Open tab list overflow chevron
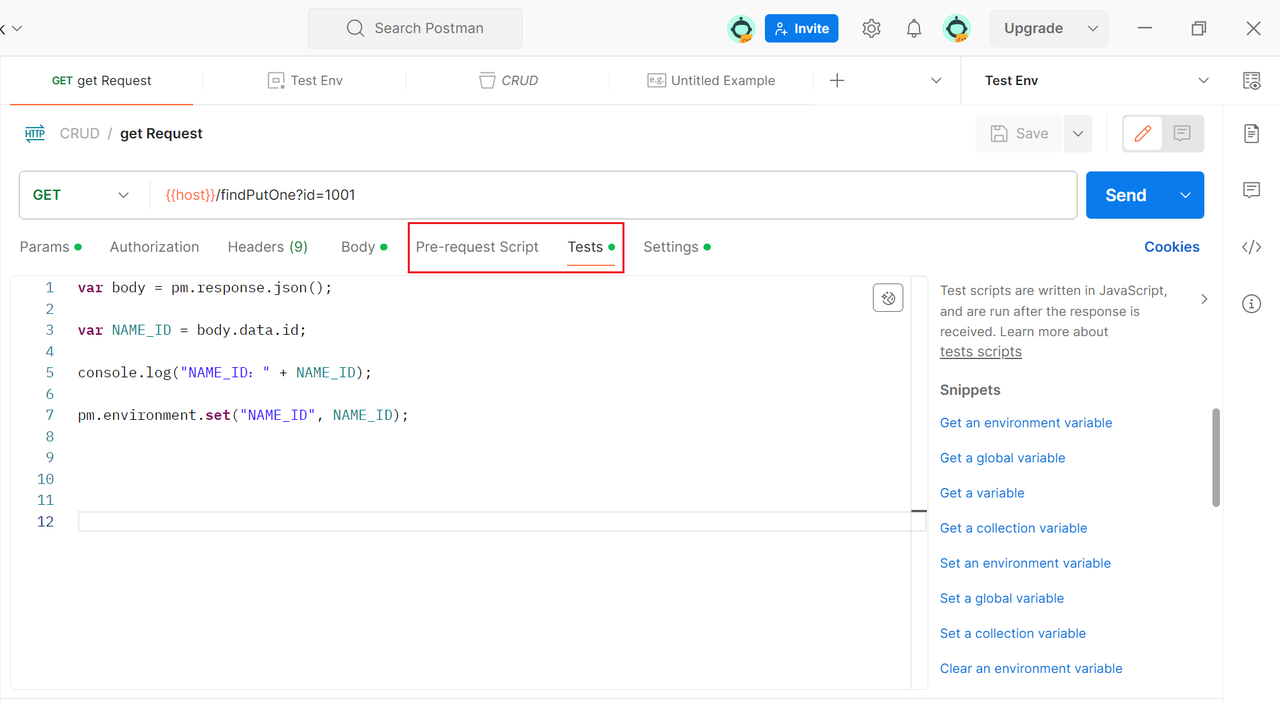 point(936,80)
